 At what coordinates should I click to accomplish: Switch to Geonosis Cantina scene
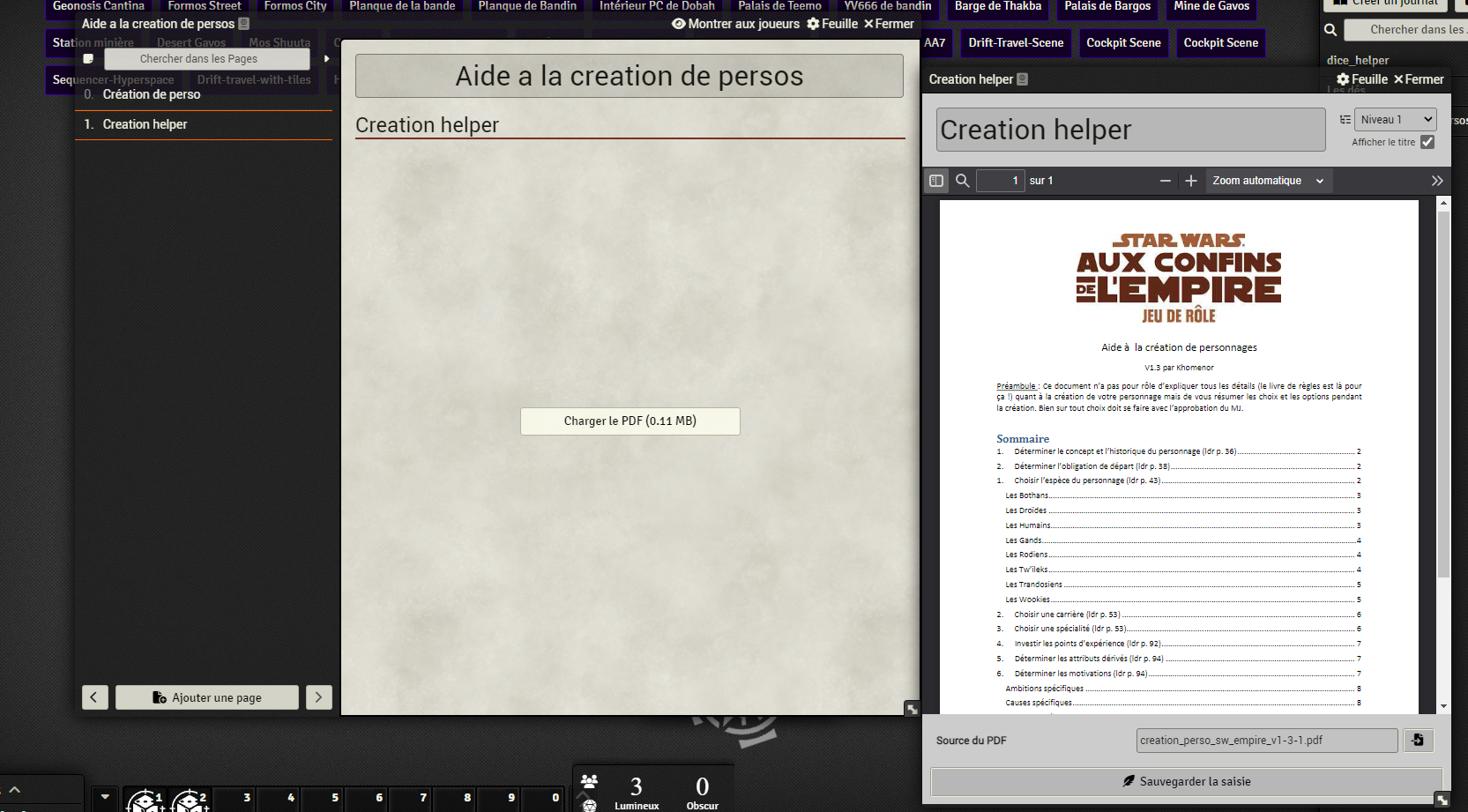pyautogui.click(x=99, y=6)
